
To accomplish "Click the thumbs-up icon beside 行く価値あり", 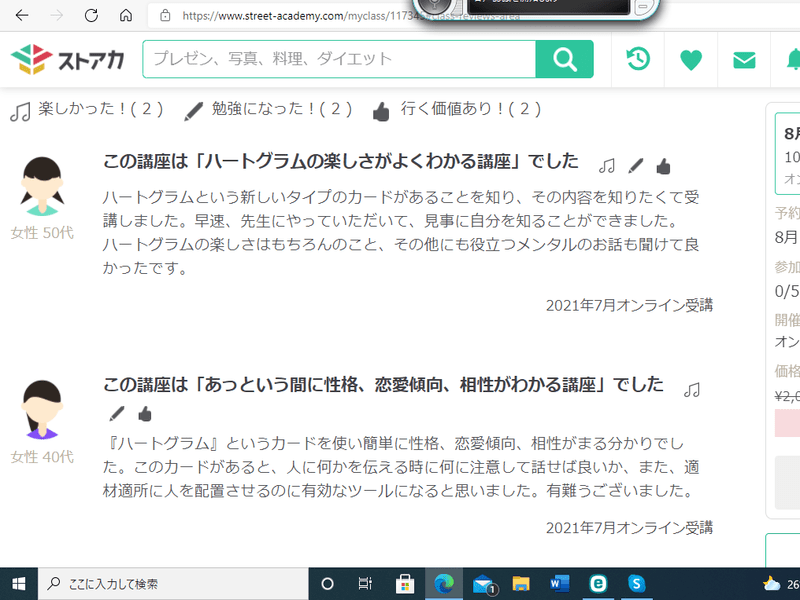I will (381, 111).
